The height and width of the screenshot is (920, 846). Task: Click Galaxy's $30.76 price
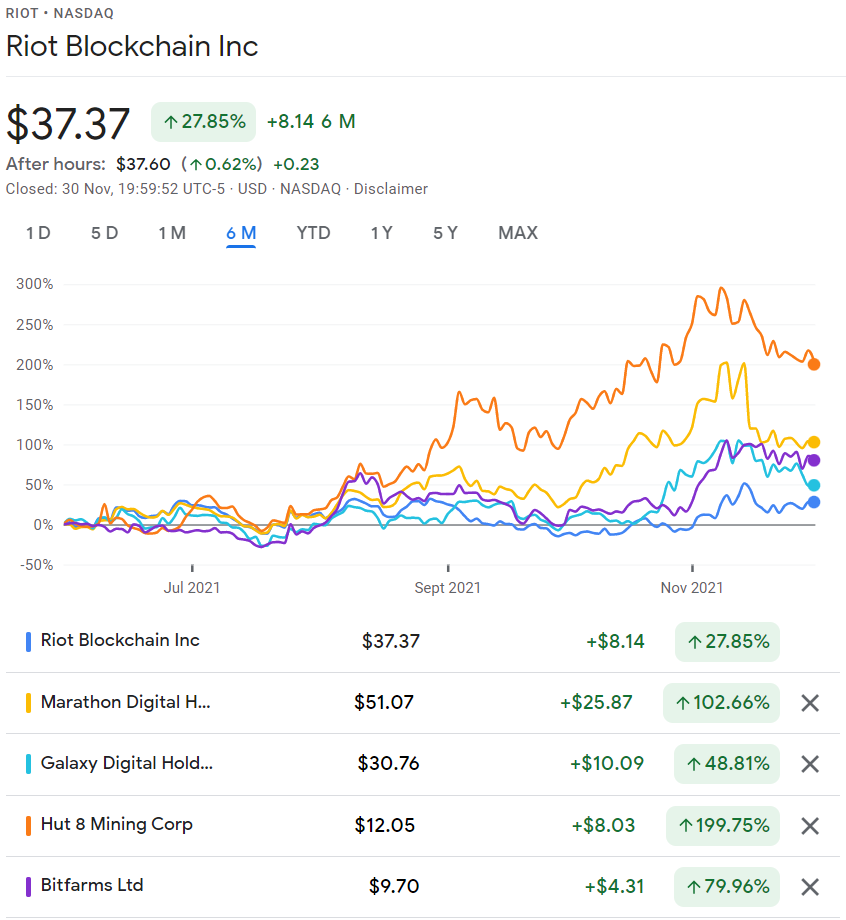388,763
